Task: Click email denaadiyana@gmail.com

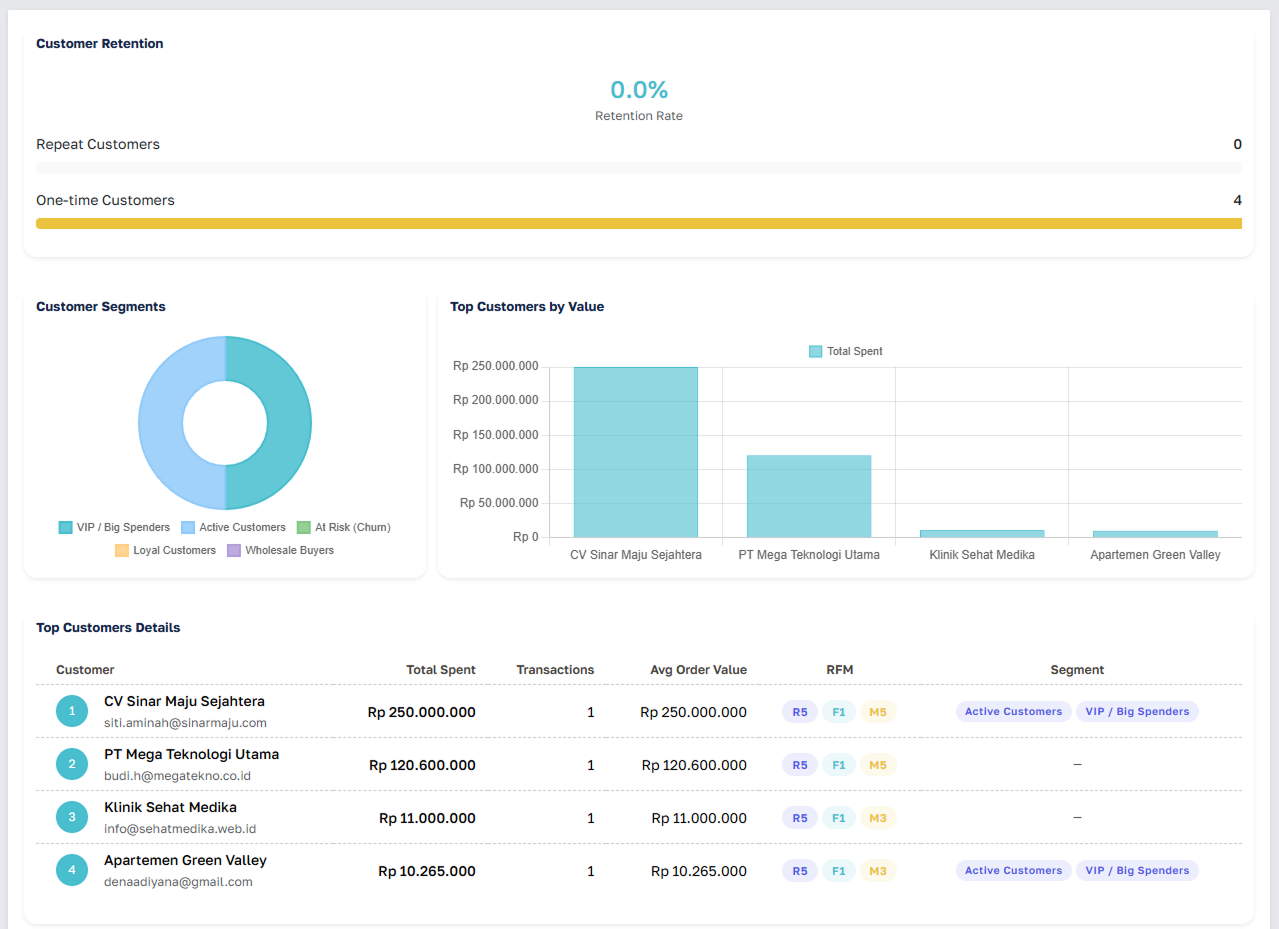Action: tap(178, 882)
